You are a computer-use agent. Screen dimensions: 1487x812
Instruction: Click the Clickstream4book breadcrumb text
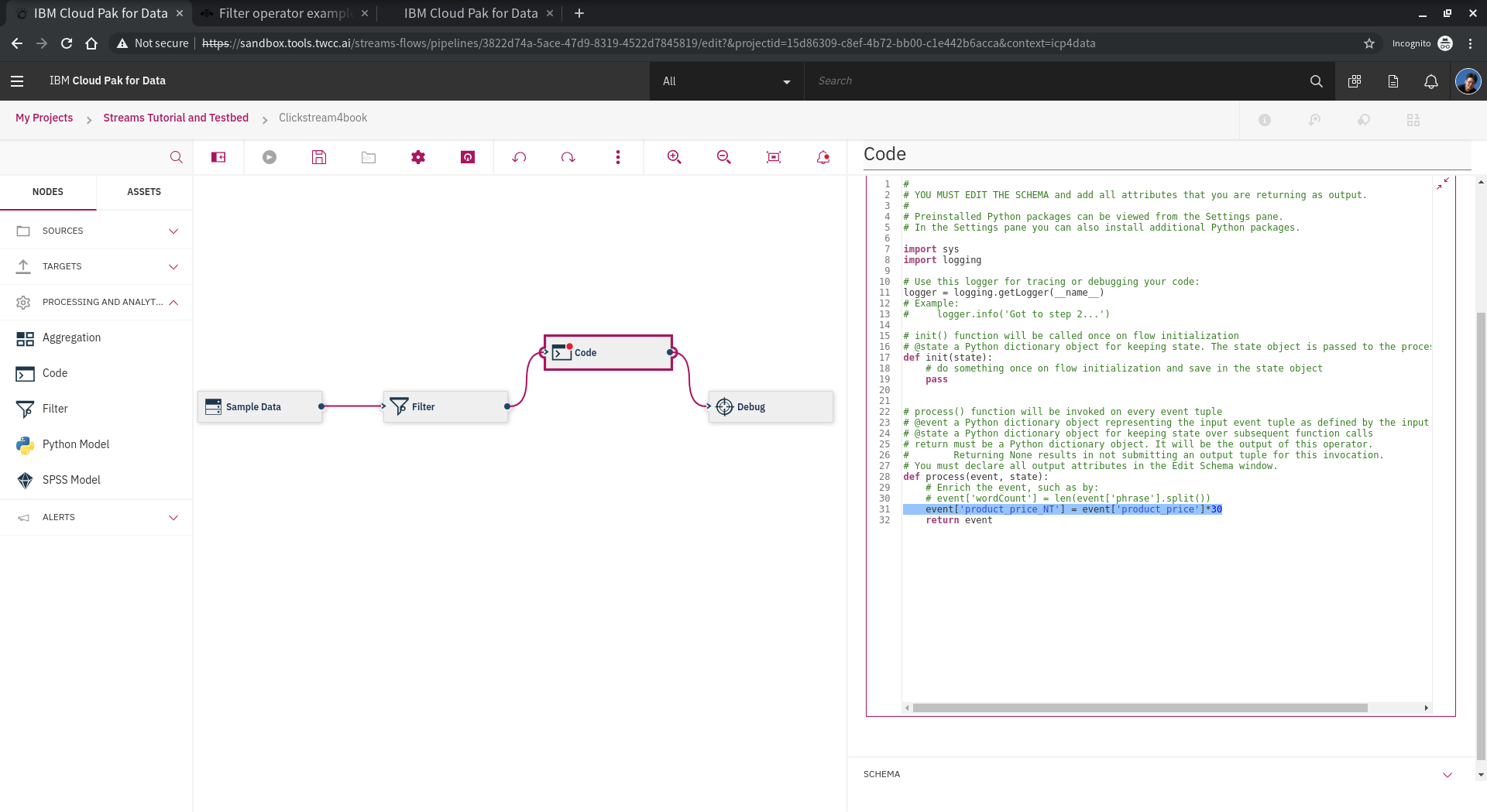[x=323, y=118]
